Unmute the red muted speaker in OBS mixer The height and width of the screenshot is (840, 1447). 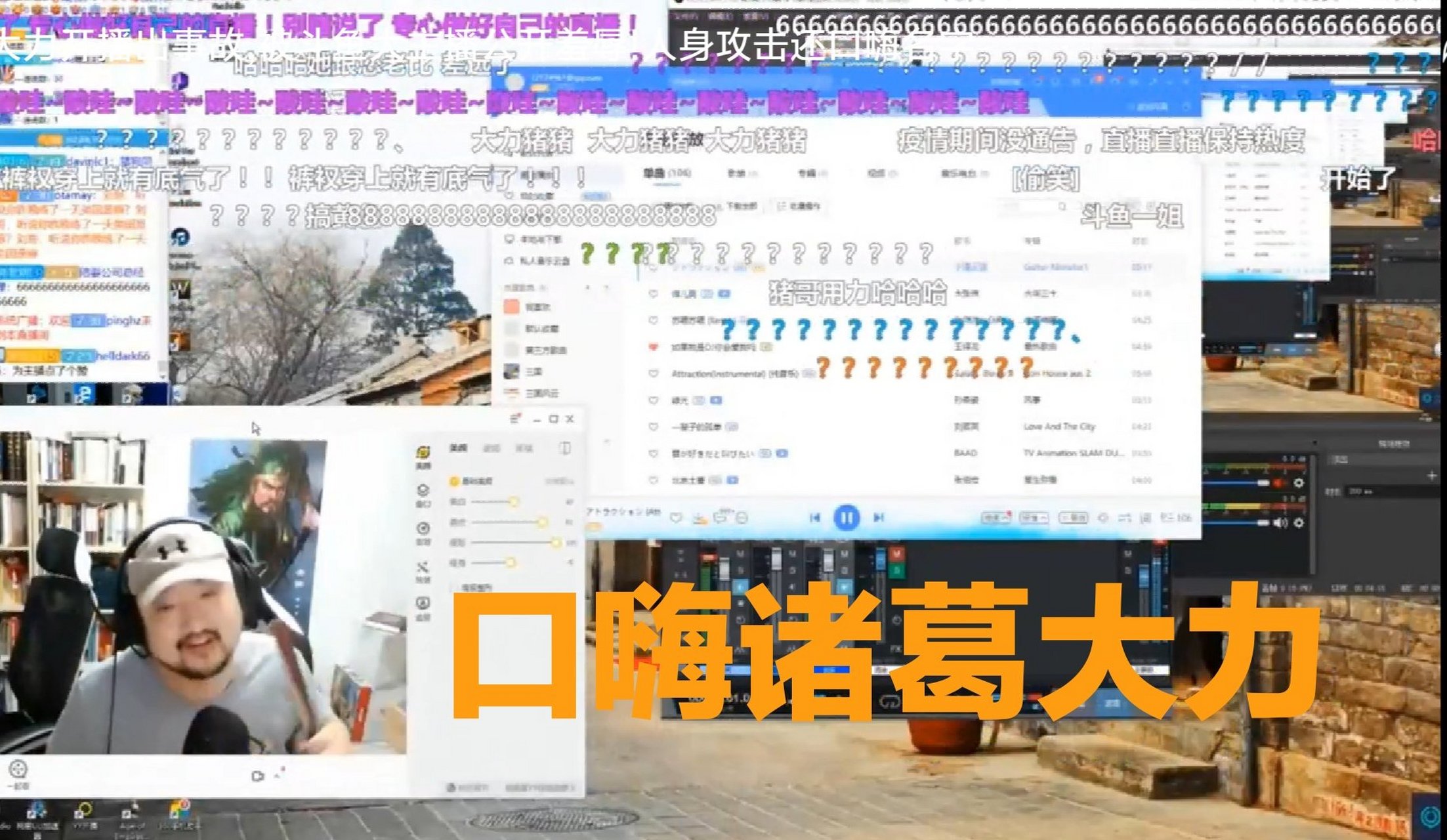1280,483
